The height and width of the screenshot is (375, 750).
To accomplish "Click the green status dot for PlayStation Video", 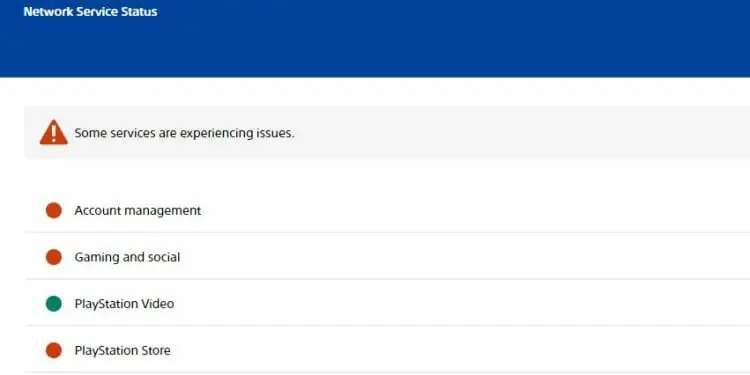I will tap(54, 304).
